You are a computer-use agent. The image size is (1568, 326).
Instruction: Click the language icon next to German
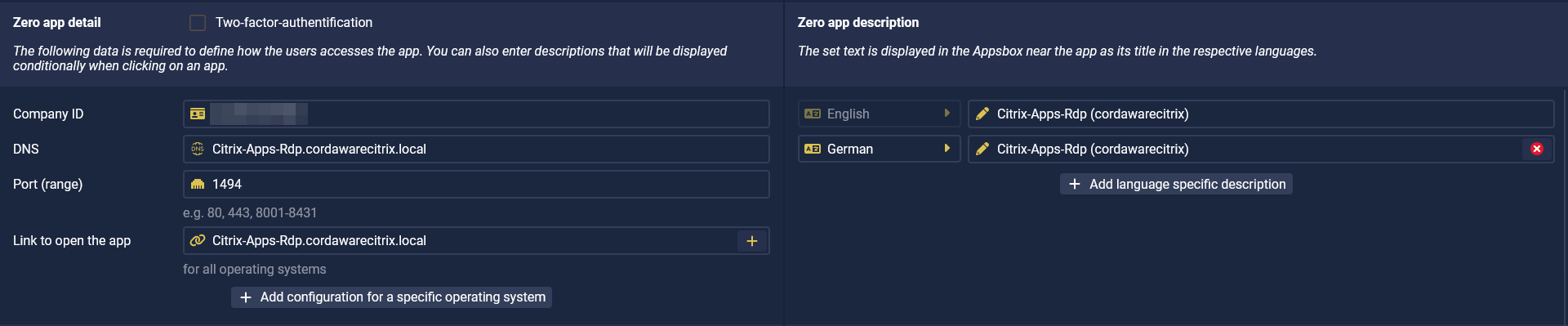pyautogui.click(x=813, y=149)
